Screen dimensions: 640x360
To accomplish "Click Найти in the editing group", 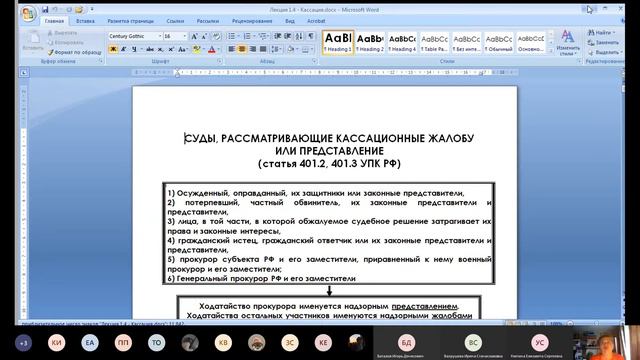I will coord(602,32).
